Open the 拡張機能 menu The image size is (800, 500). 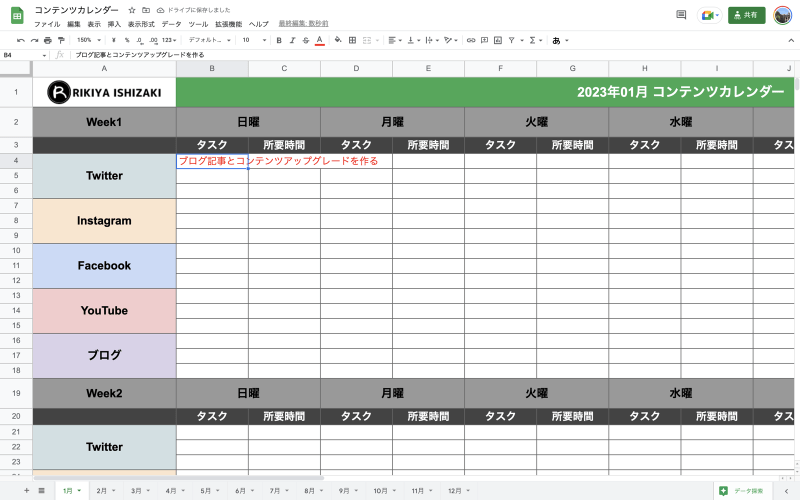229,24
